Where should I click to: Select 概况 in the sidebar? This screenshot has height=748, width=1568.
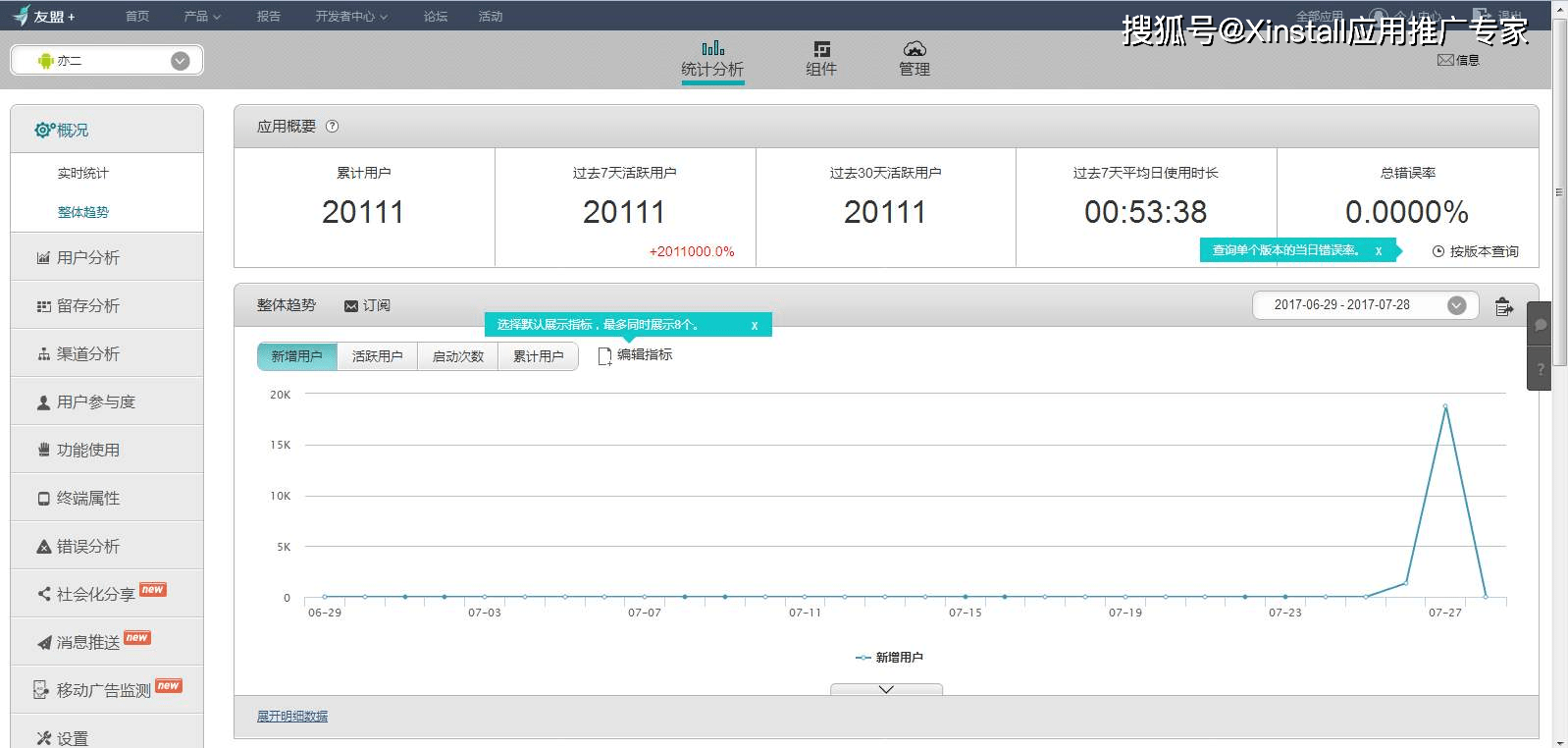(x=107, y=130)
